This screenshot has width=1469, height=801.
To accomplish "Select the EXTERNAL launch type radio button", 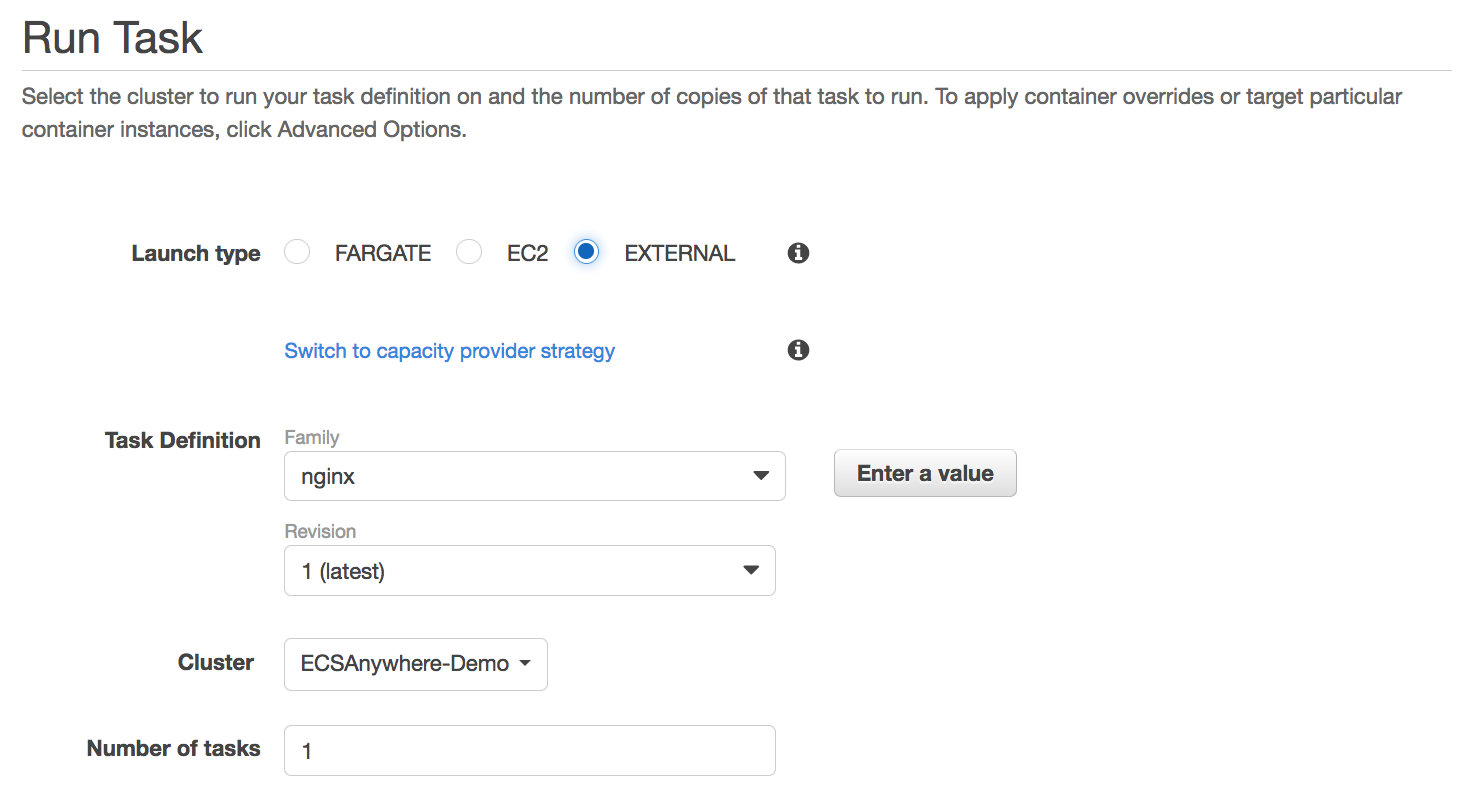I will tap(586, 252).
